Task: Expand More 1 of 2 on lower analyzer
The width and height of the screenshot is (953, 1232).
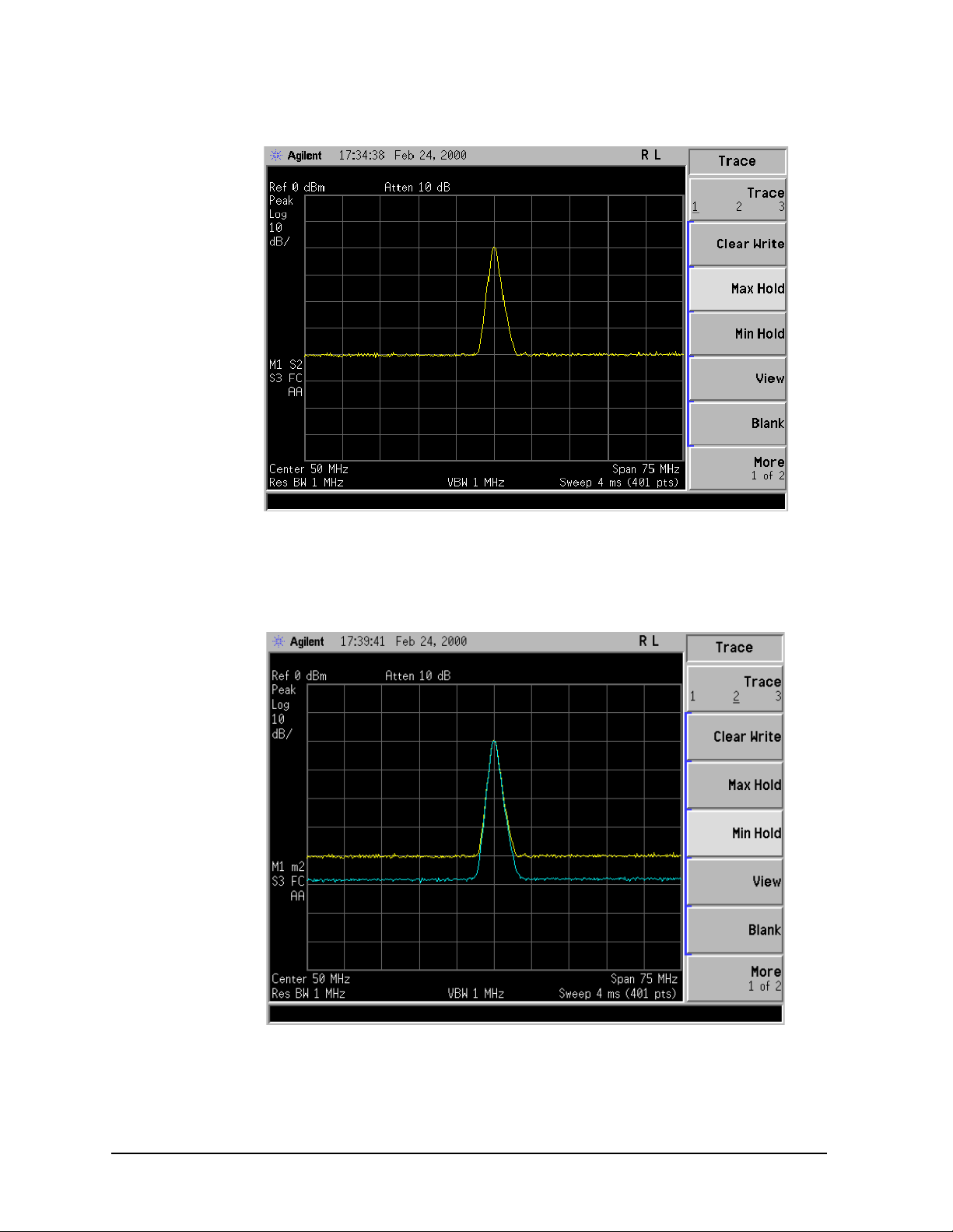Action: pyautogui.click(x=734, y=978)
